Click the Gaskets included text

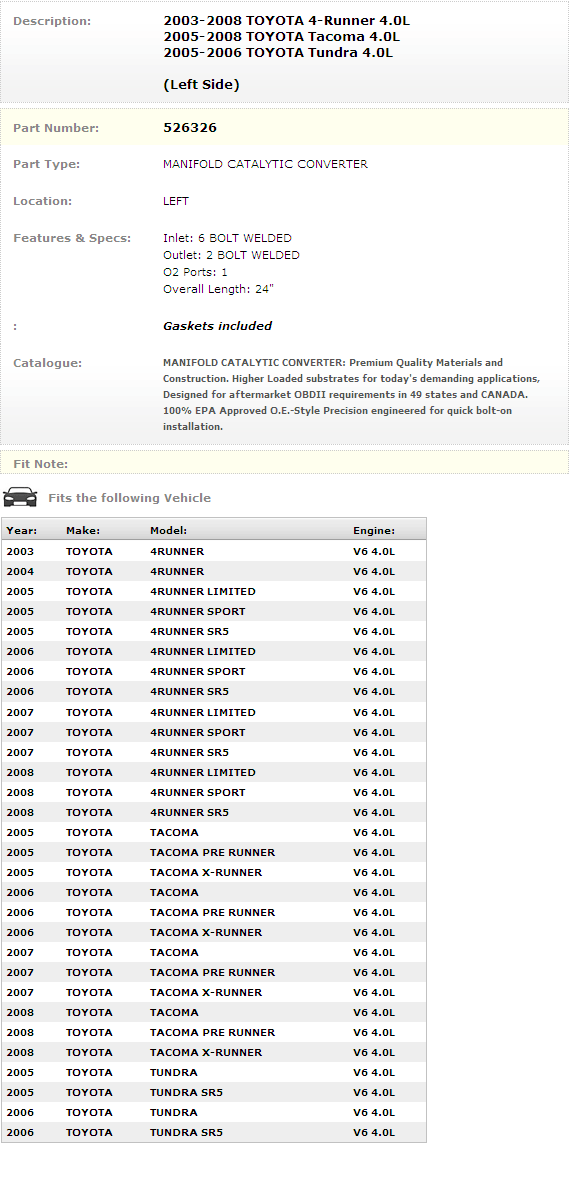[217, 326]
